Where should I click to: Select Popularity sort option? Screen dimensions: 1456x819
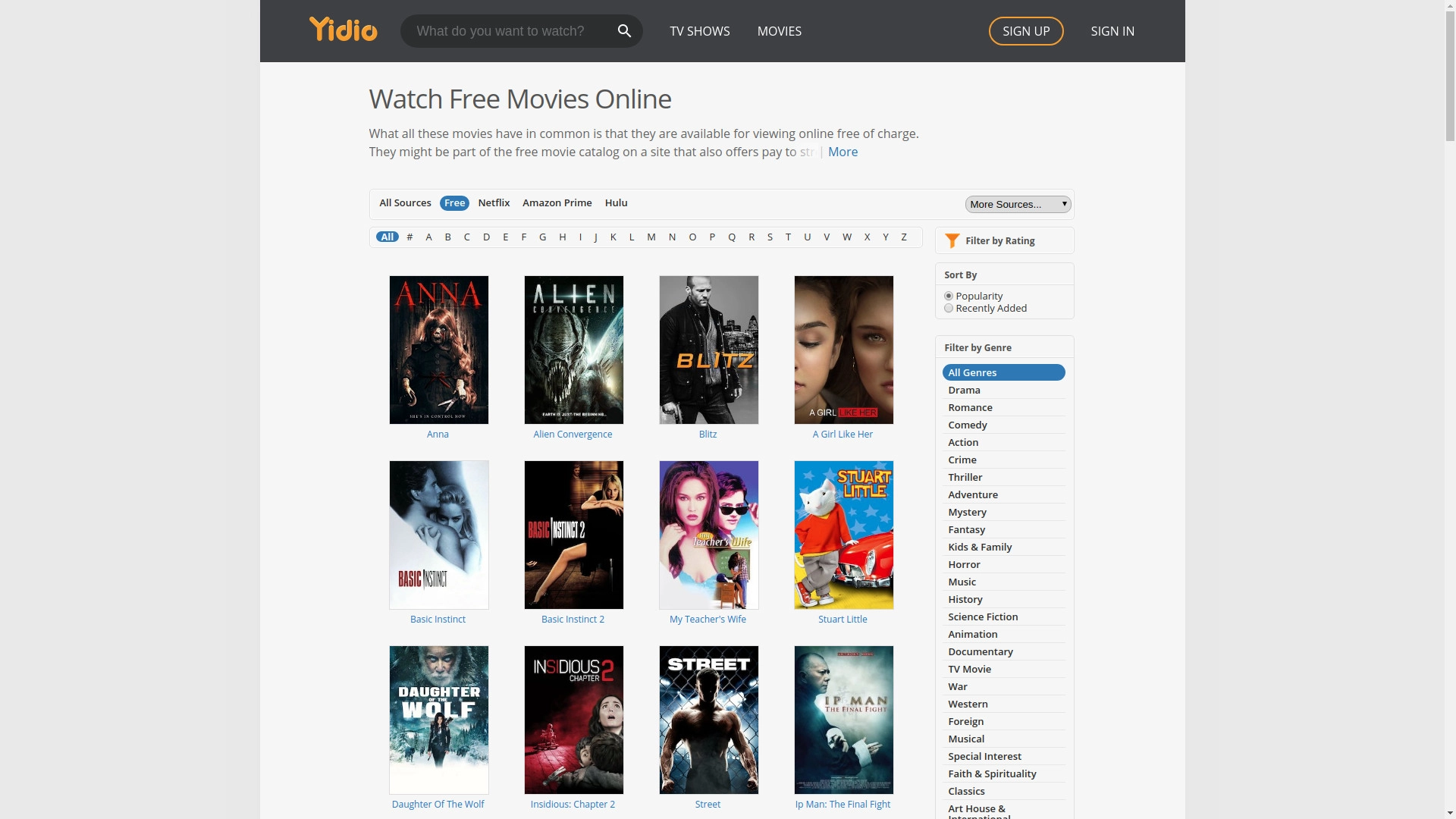coord(948,296)
